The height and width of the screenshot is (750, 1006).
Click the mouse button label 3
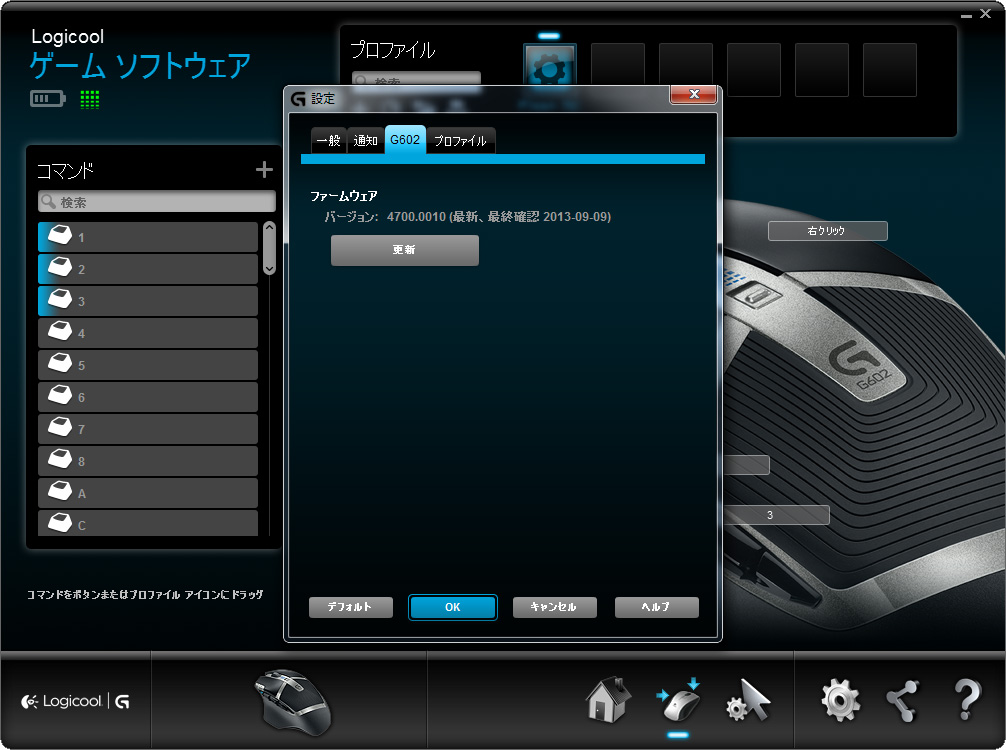coord(776,515)
